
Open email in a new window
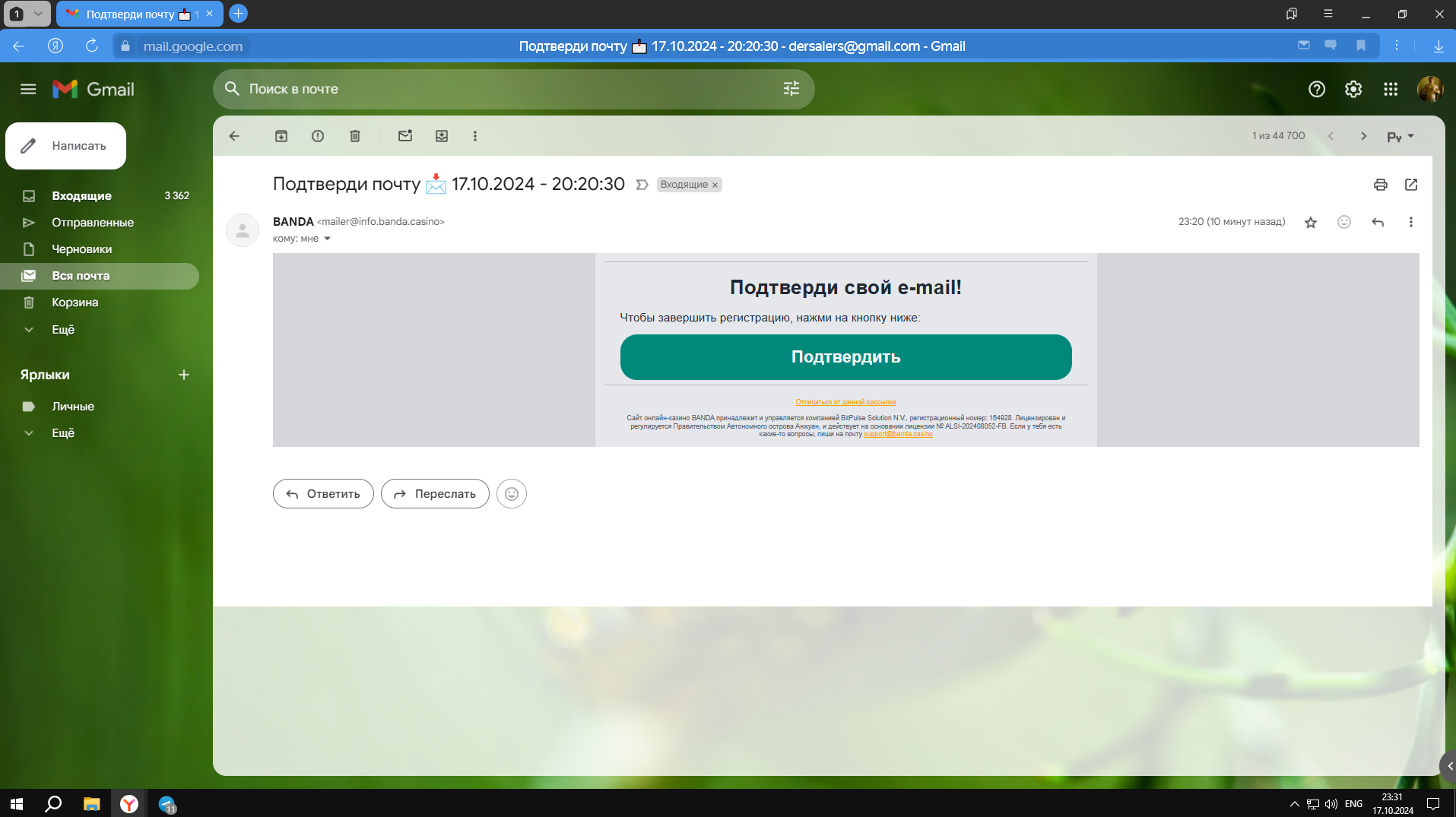tap(1411, 185)
